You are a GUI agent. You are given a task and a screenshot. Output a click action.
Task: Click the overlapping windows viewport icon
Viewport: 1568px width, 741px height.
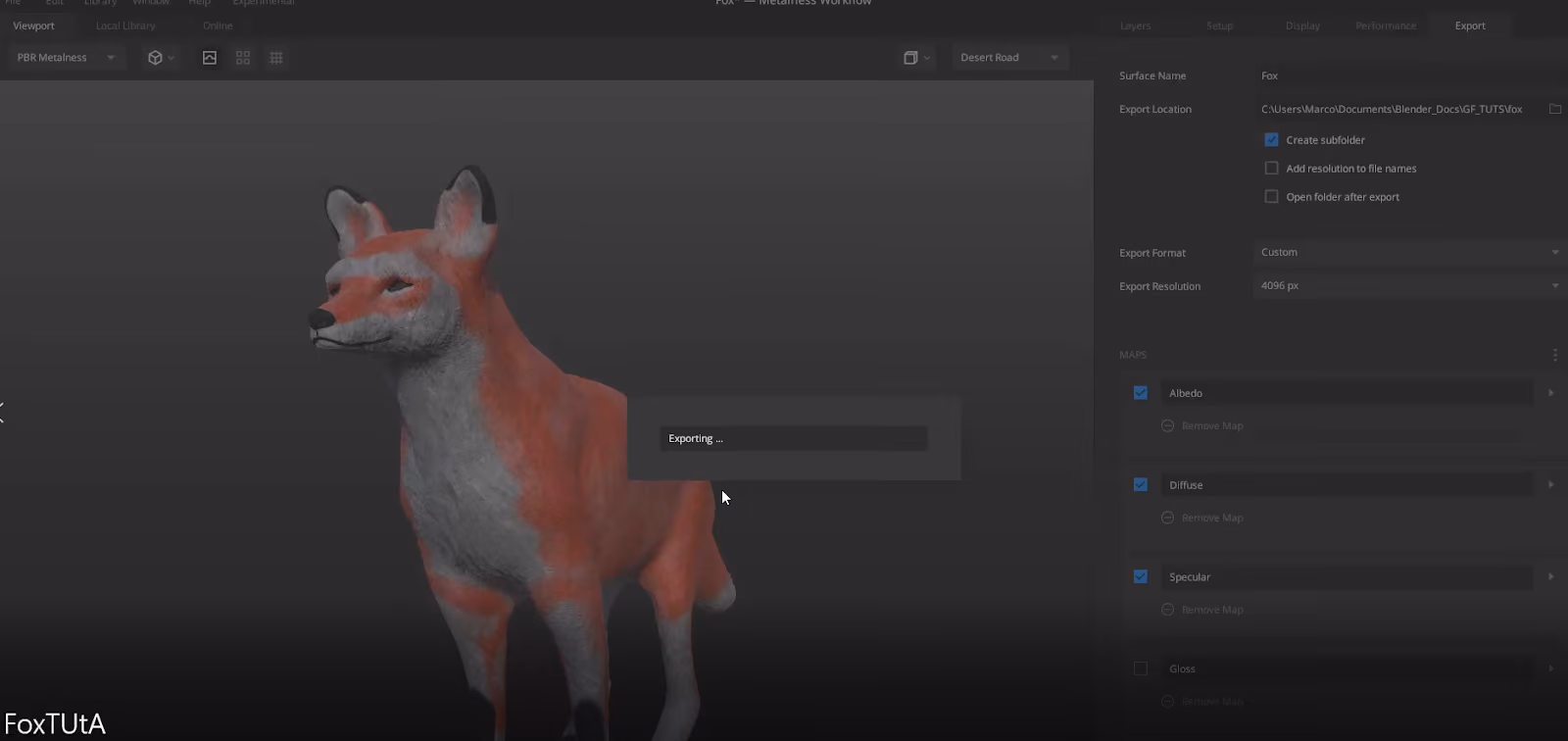click(x=910, y=58)
